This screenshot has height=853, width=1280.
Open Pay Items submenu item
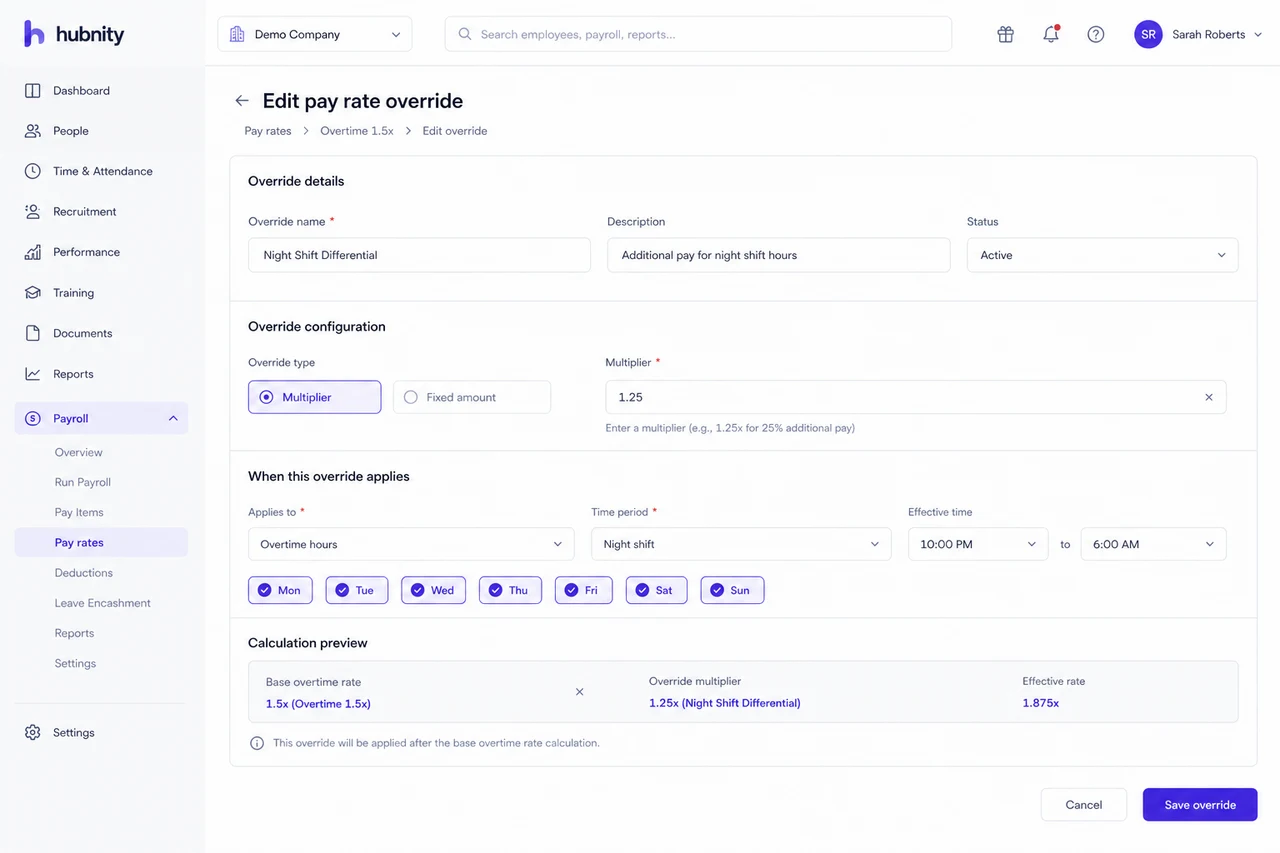tap(79, 512)
